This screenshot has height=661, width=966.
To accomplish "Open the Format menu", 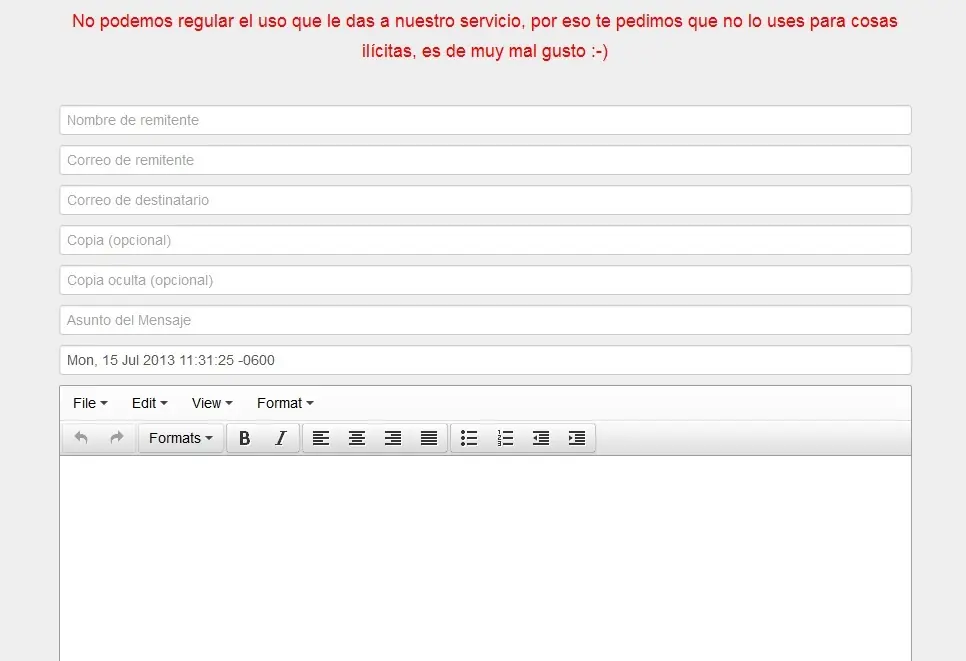I will 285,403.
